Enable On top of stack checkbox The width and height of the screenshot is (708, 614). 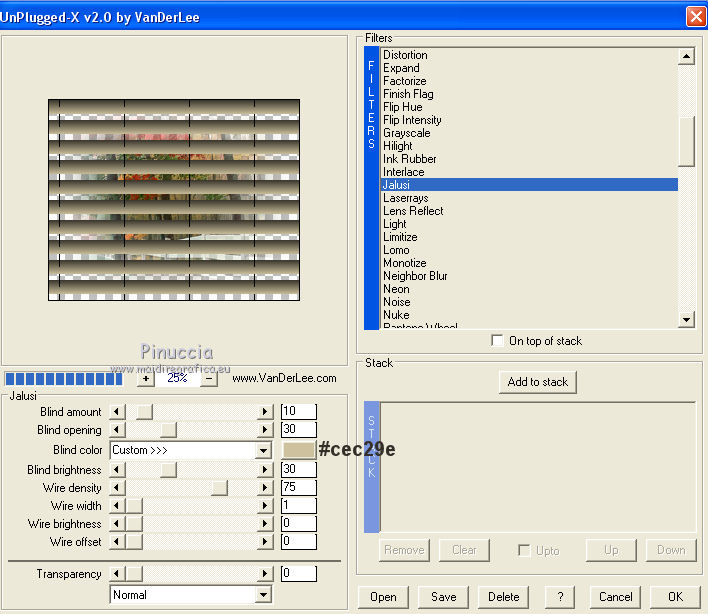(x=497, y=340)
